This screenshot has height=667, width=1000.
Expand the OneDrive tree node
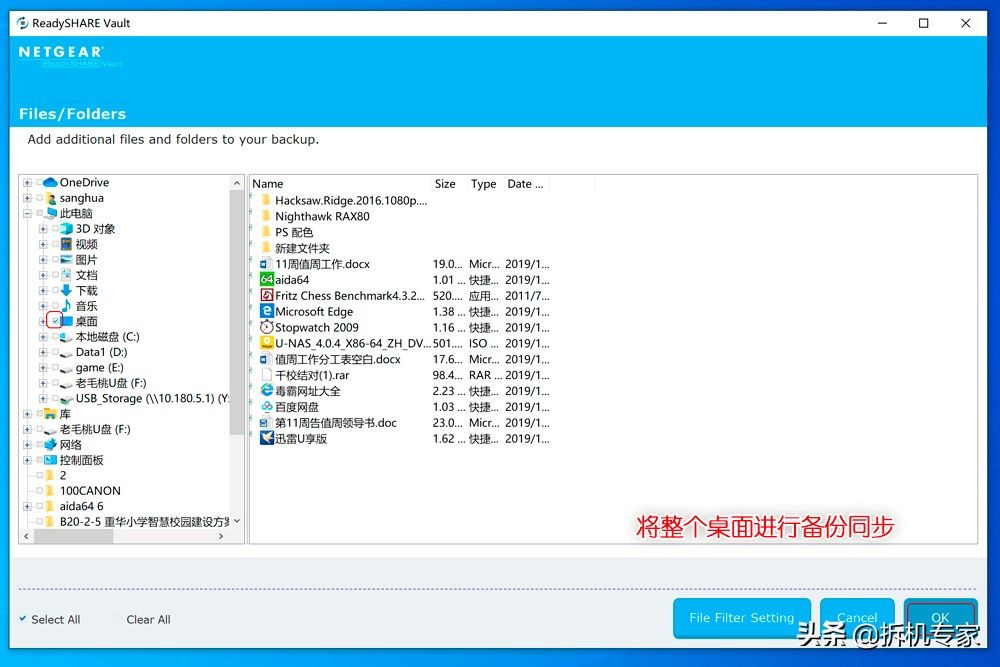(27, 182)
